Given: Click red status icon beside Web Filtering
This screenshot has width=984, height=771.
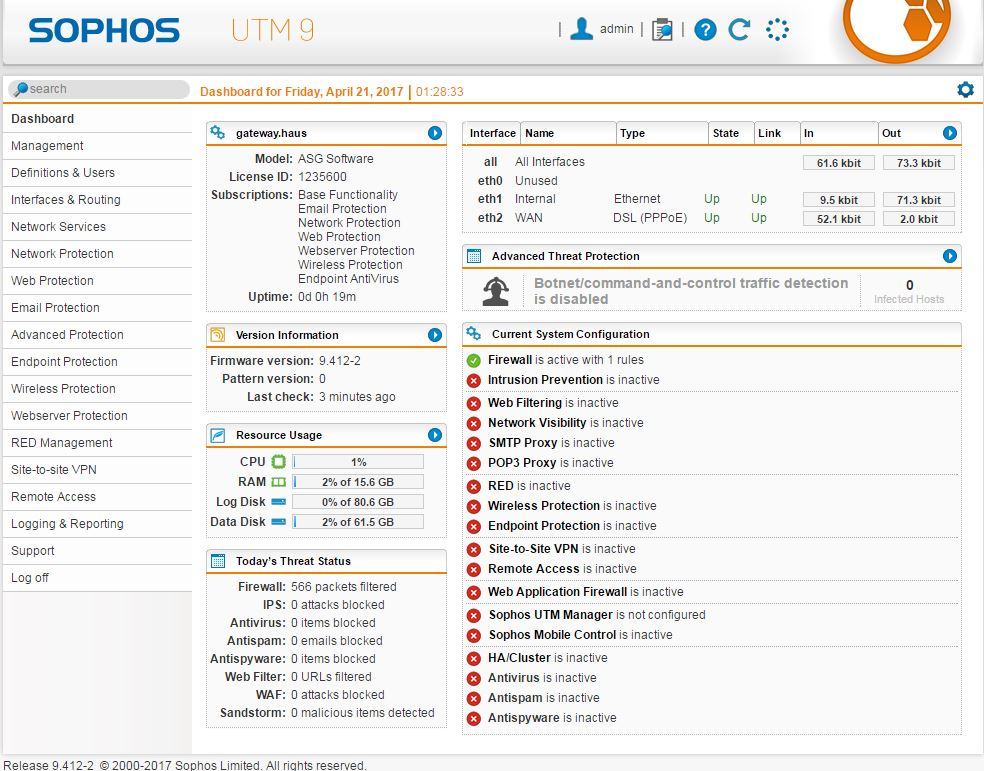Looking at the screenshot, I should [x=474, y=403].
